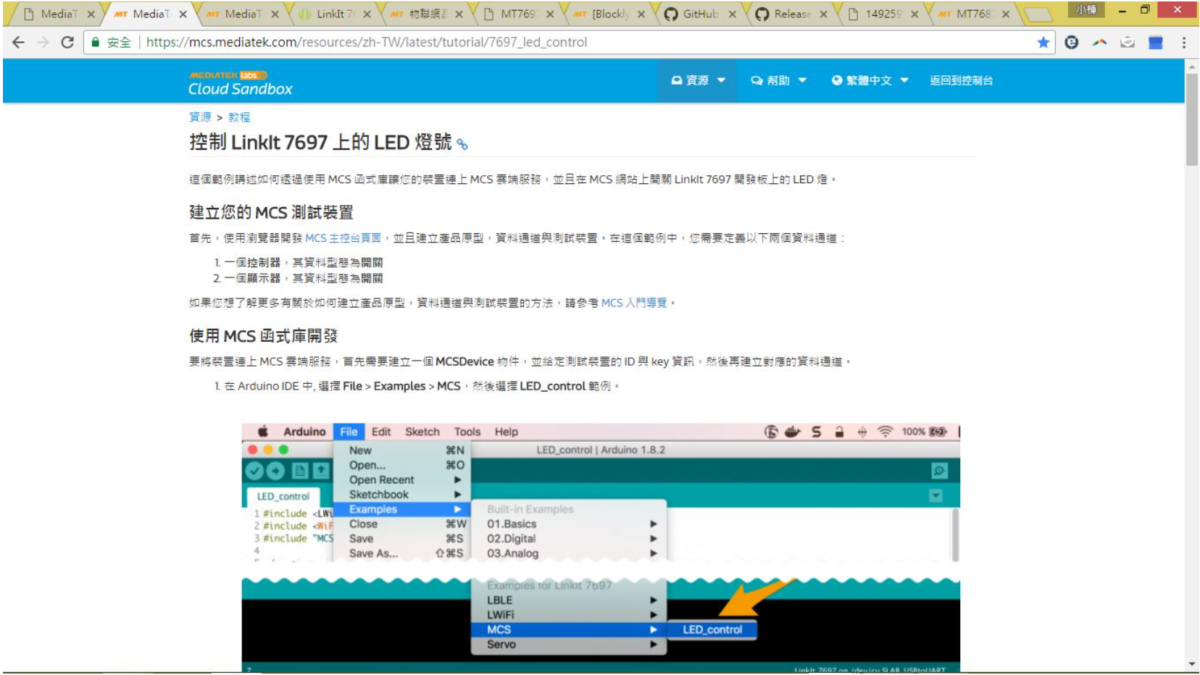Close the GitHub tab

point(733,15)
